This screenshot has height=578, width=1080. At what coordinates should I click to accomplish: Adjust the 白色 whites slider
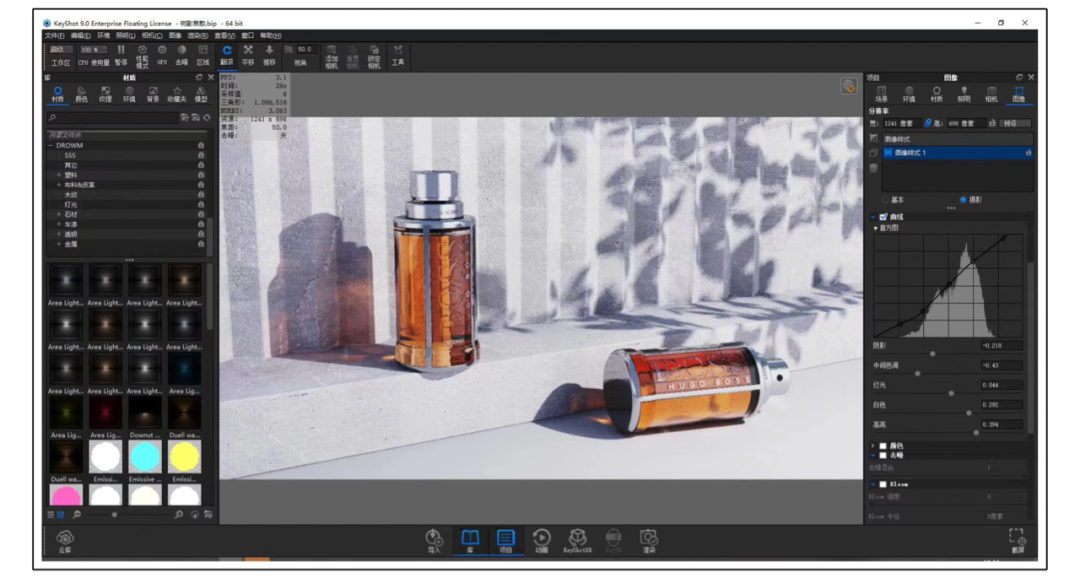pos(968,413)
